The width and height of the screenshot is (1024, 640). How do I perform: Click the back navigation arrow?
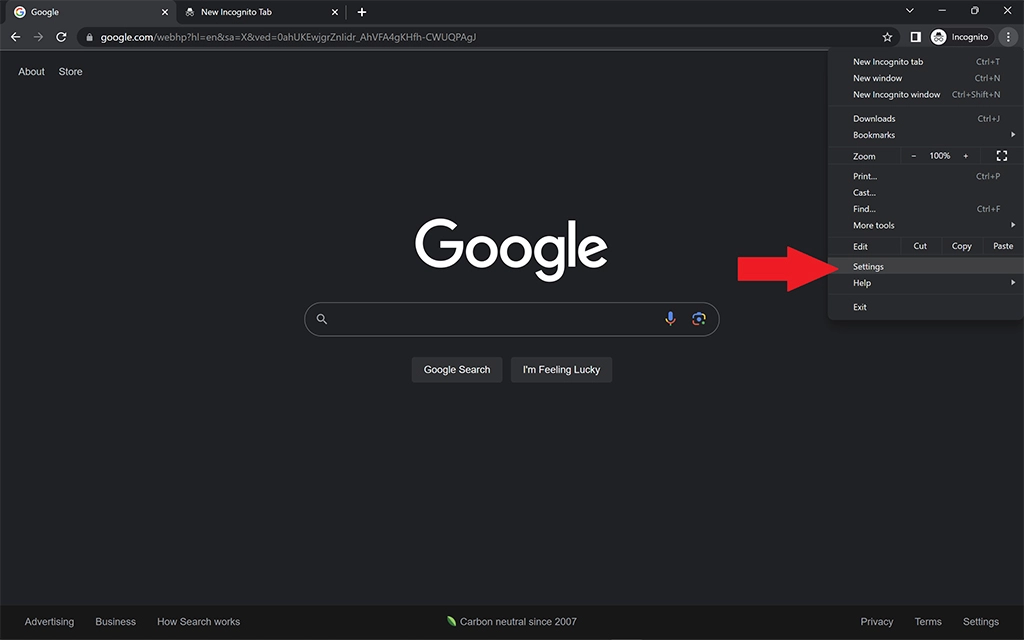coord(16,37)
